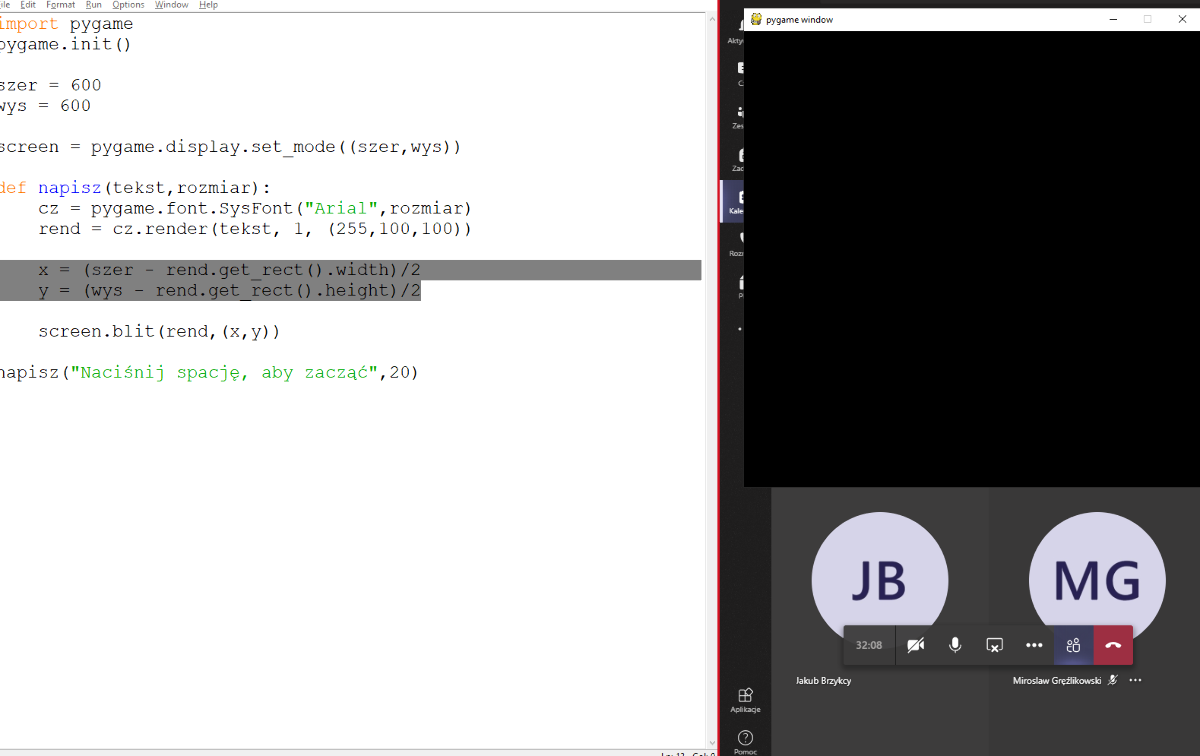The width and height of the screenshot is (1200, 756).
Task: Open the Run menu in IDLE
Action: pyautogui.click(x=93, y=5)
